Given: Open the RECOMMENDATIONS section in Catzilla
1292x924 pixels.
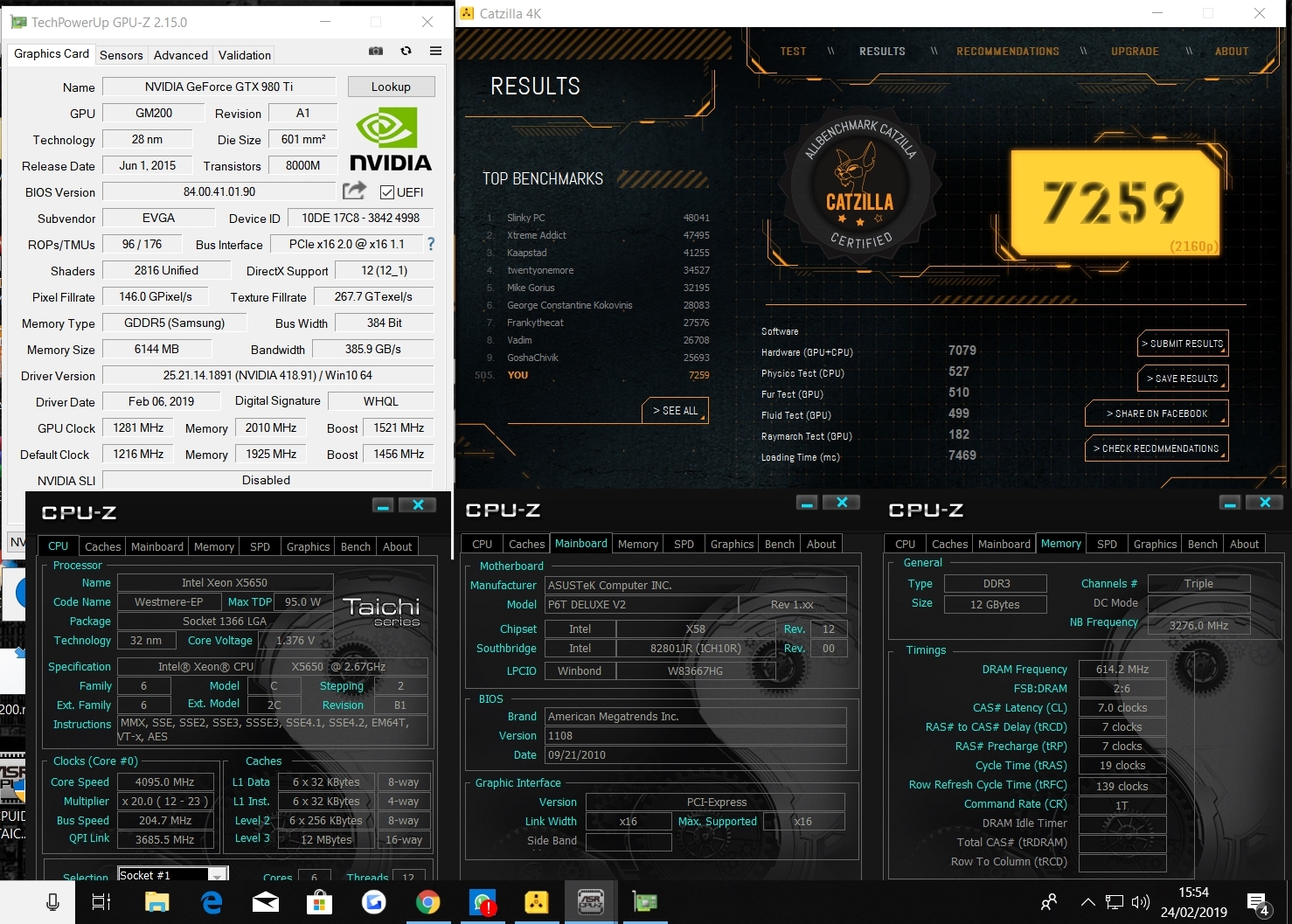Looking at the screenshot, I should point(1008,52).
